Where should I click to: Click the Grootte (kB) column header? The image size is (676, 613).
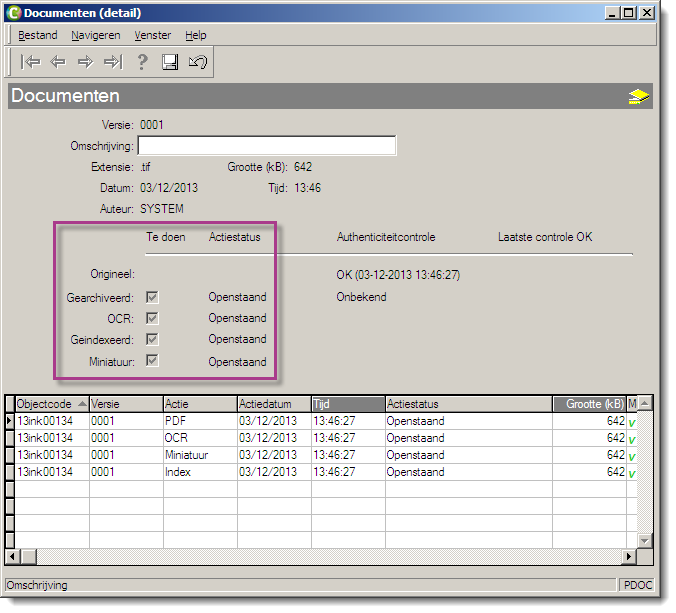(x=589, y=404)
